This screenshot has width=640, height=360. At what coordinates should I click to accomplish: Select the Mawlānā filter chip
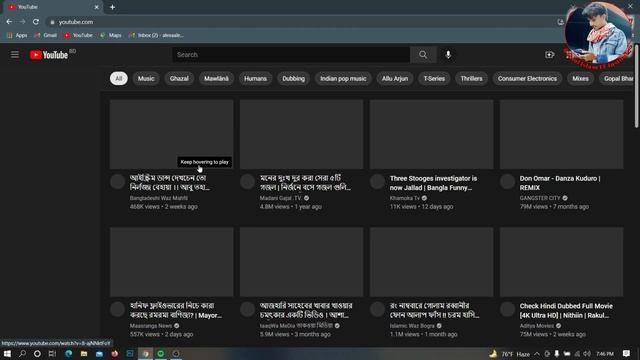point(216,78)
